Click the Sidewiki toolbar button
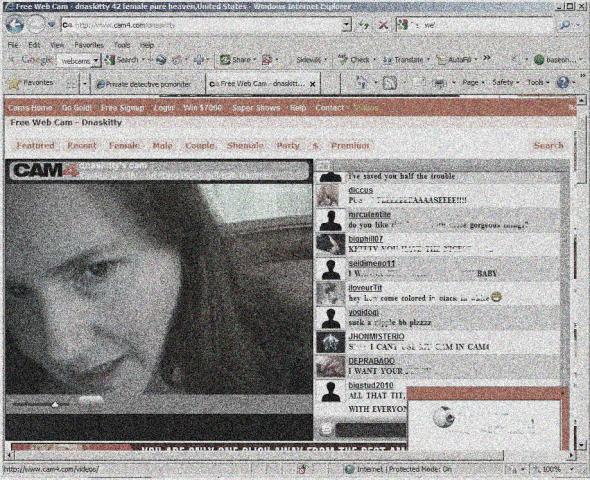This screenshot has height=480, width=590. 311,60
